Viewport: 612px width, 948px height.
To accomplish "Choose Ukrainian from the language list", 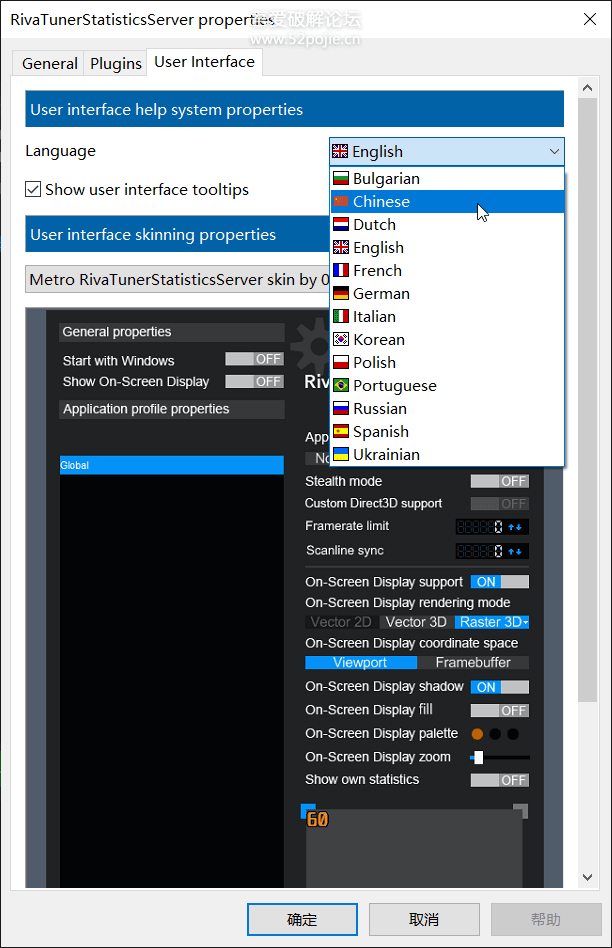I will [x=448, y=455].
